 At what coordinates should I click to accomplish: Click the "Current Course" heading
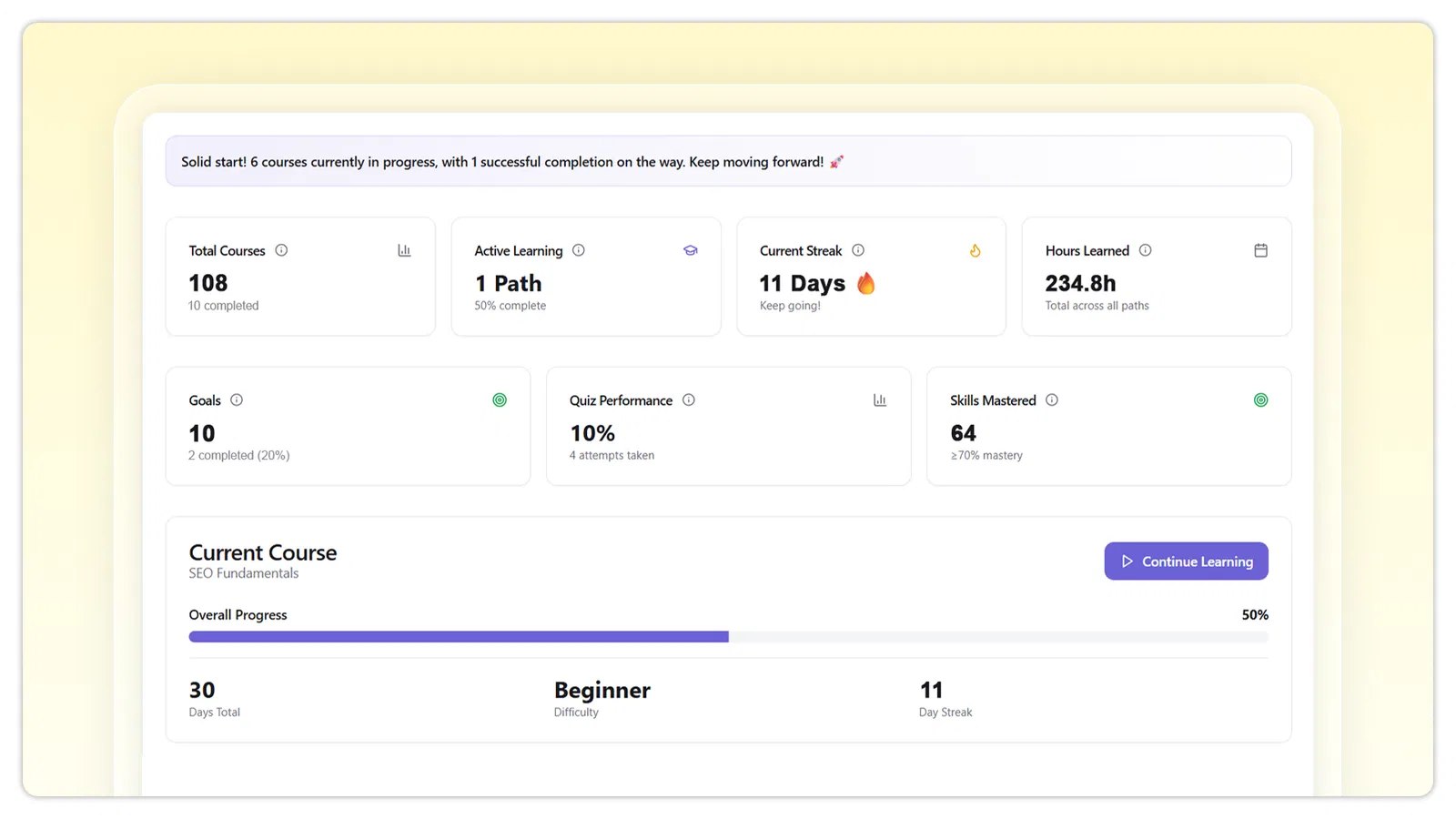(x=263, y=552)
